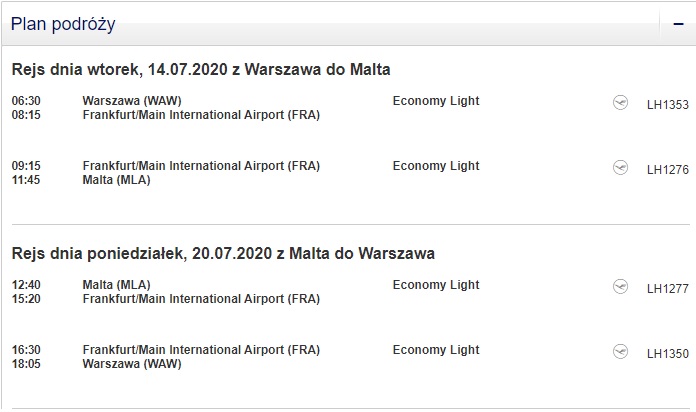
Task: Click Lufthansa logo beside flight LH1350
Action: click(x=620, y=352)
